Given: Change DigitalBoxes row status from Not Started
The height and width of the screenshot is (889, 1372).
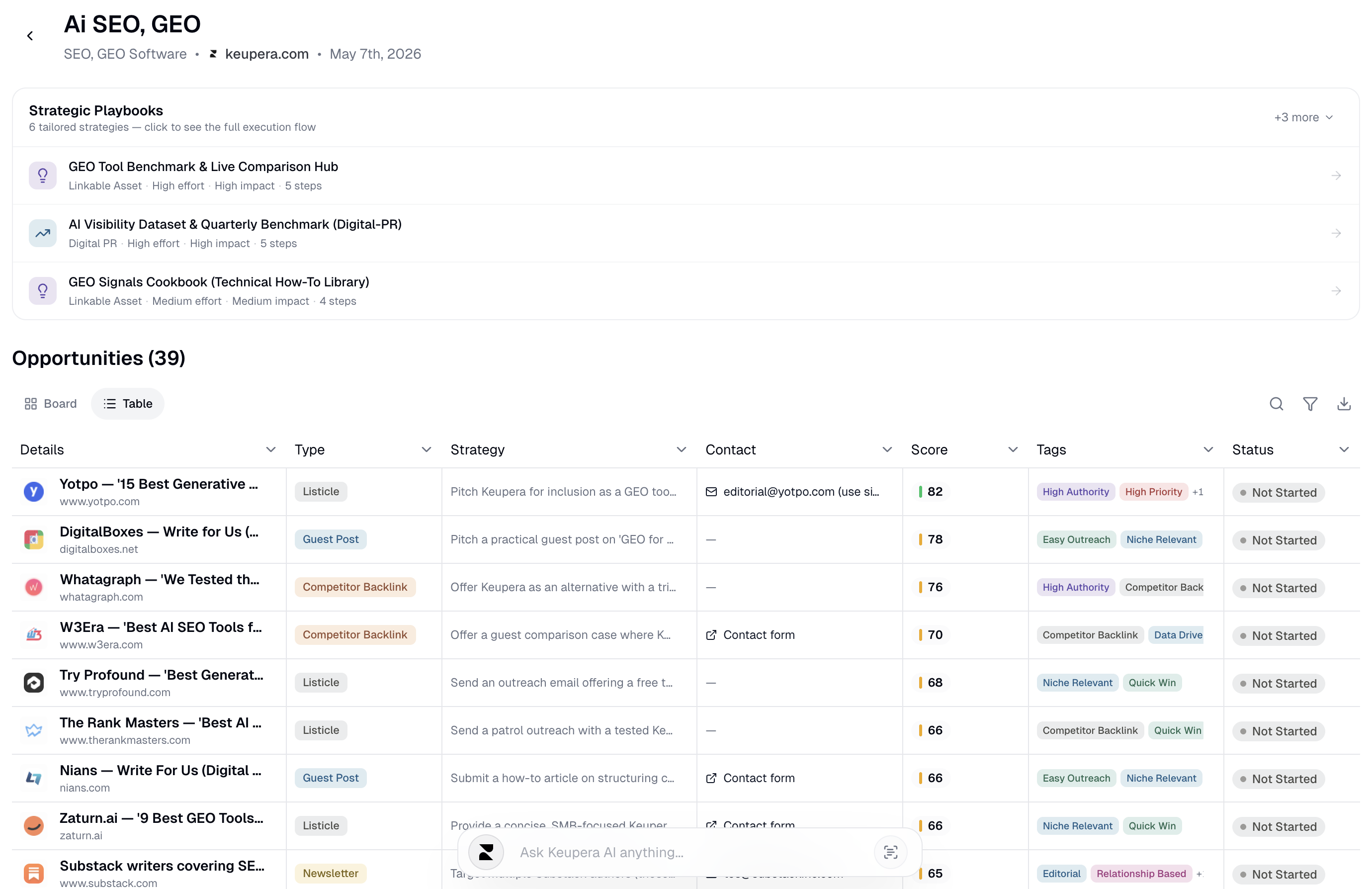Looking at the screenshot, I should pos(1278,540).
